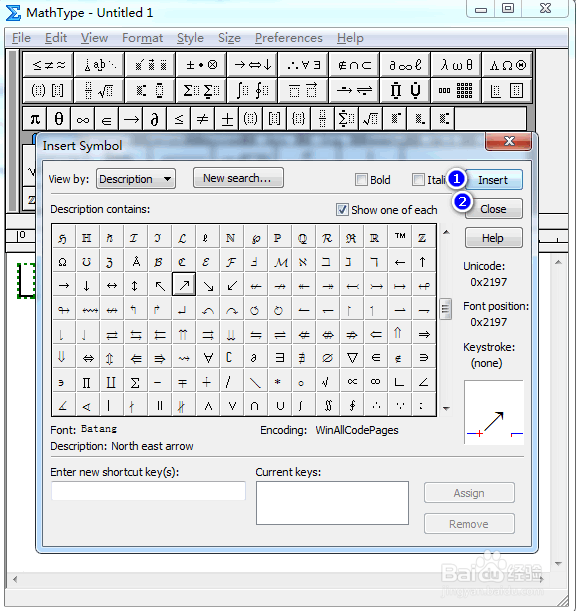Click the Remove shortcut button
576x611 pixels.
click(x=469, y=524)
